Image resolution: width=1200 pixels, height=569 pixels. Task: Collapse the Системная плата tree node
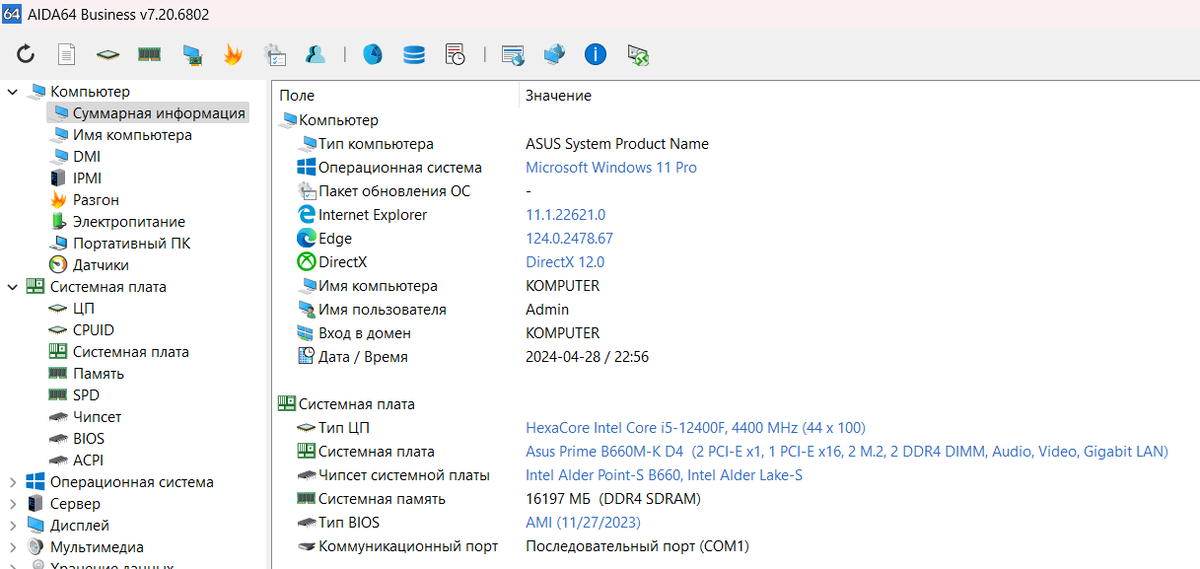pyautogui.click(x=13, y=286)
